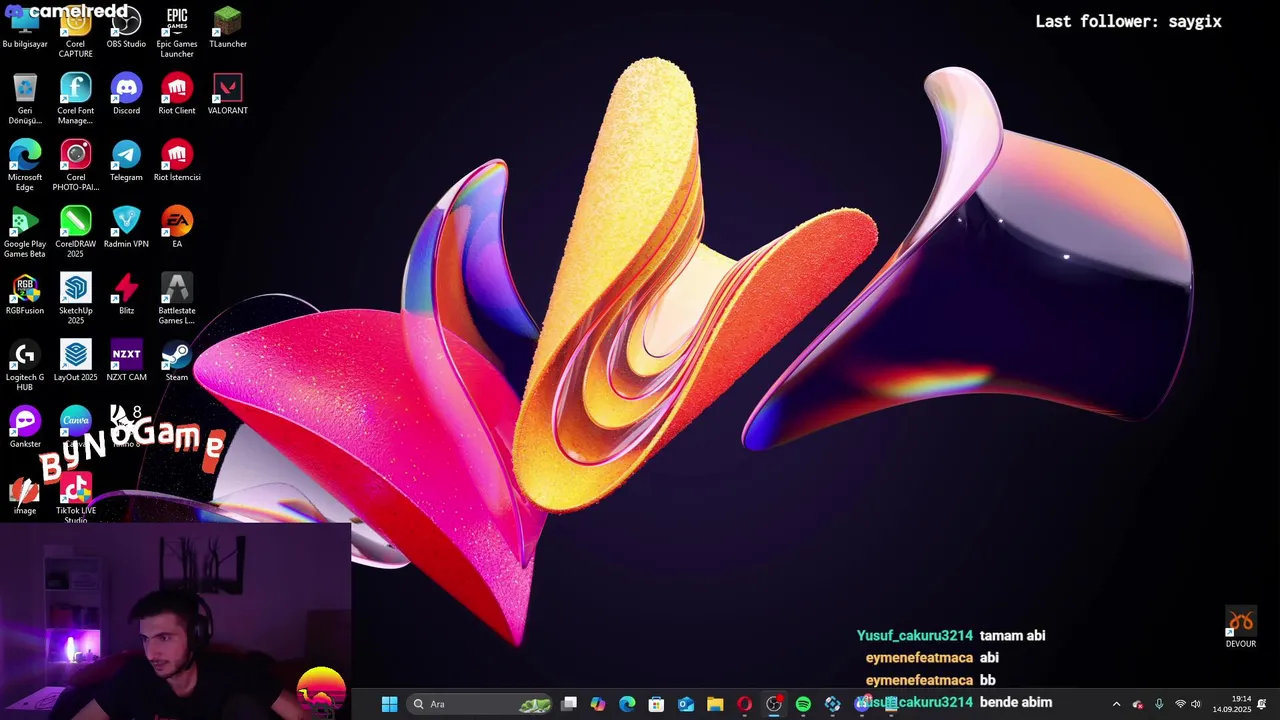Open clock showing 19:14 date
This screenshot has height=720, width=1280.
click(x=1232, y=704)
